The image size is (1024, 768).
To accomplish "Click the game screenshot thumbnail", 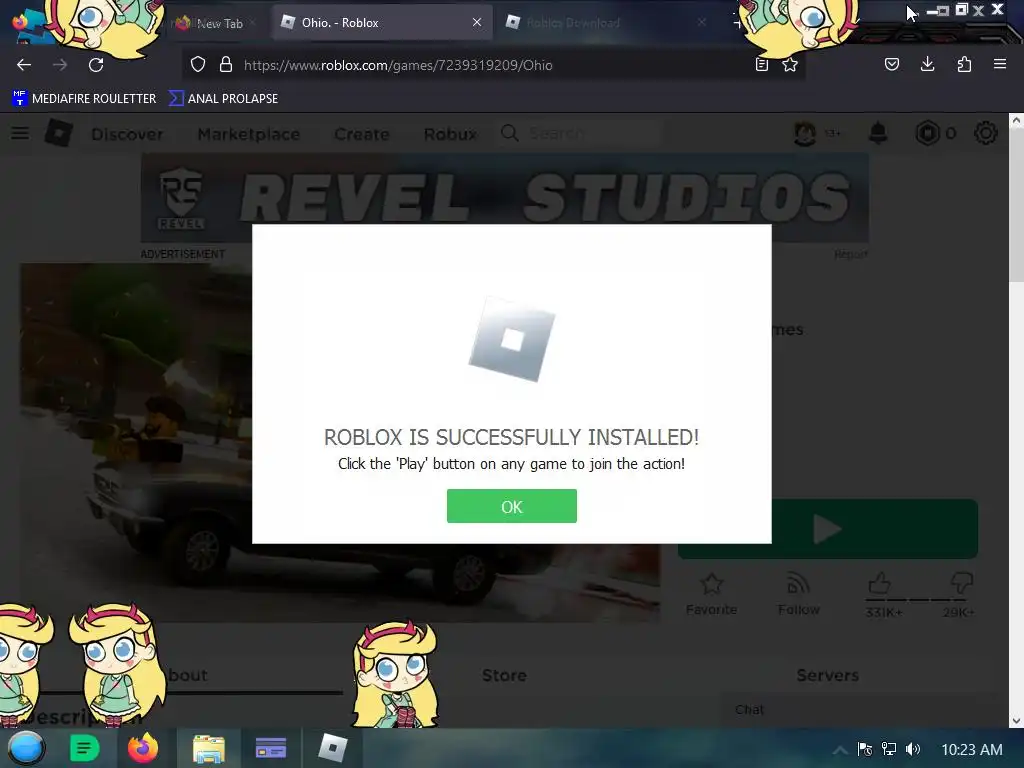I will (x=340, y=443).
